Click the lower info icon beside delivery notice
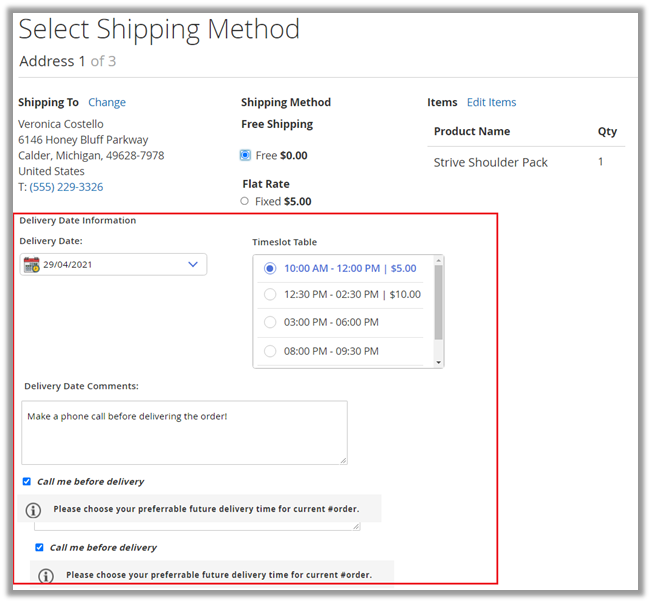The width and height of the screenshot is (651, 603). pyautogui.click(x=46, y=575)
